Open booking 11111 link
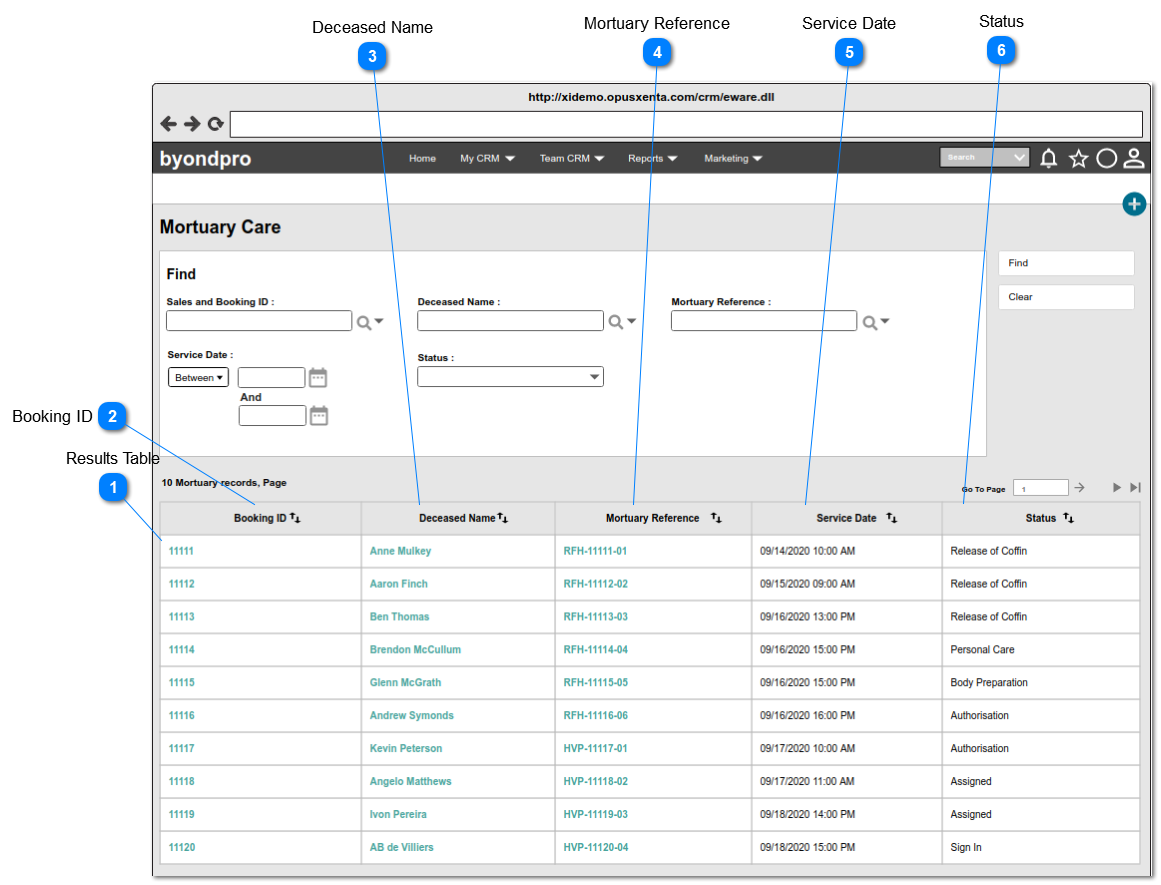 pos(181,551)
